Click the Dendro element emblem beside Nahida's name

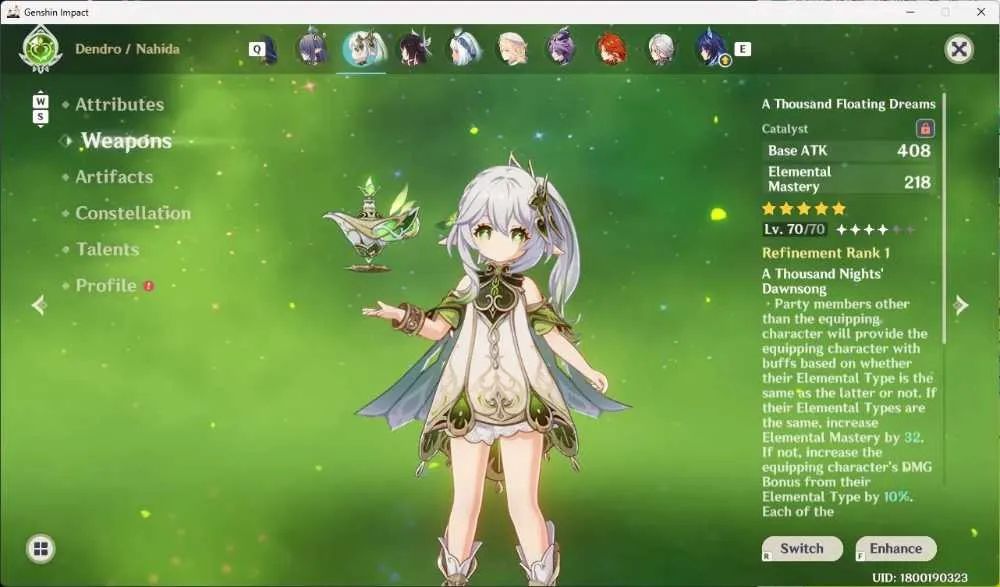click(41, 48)
